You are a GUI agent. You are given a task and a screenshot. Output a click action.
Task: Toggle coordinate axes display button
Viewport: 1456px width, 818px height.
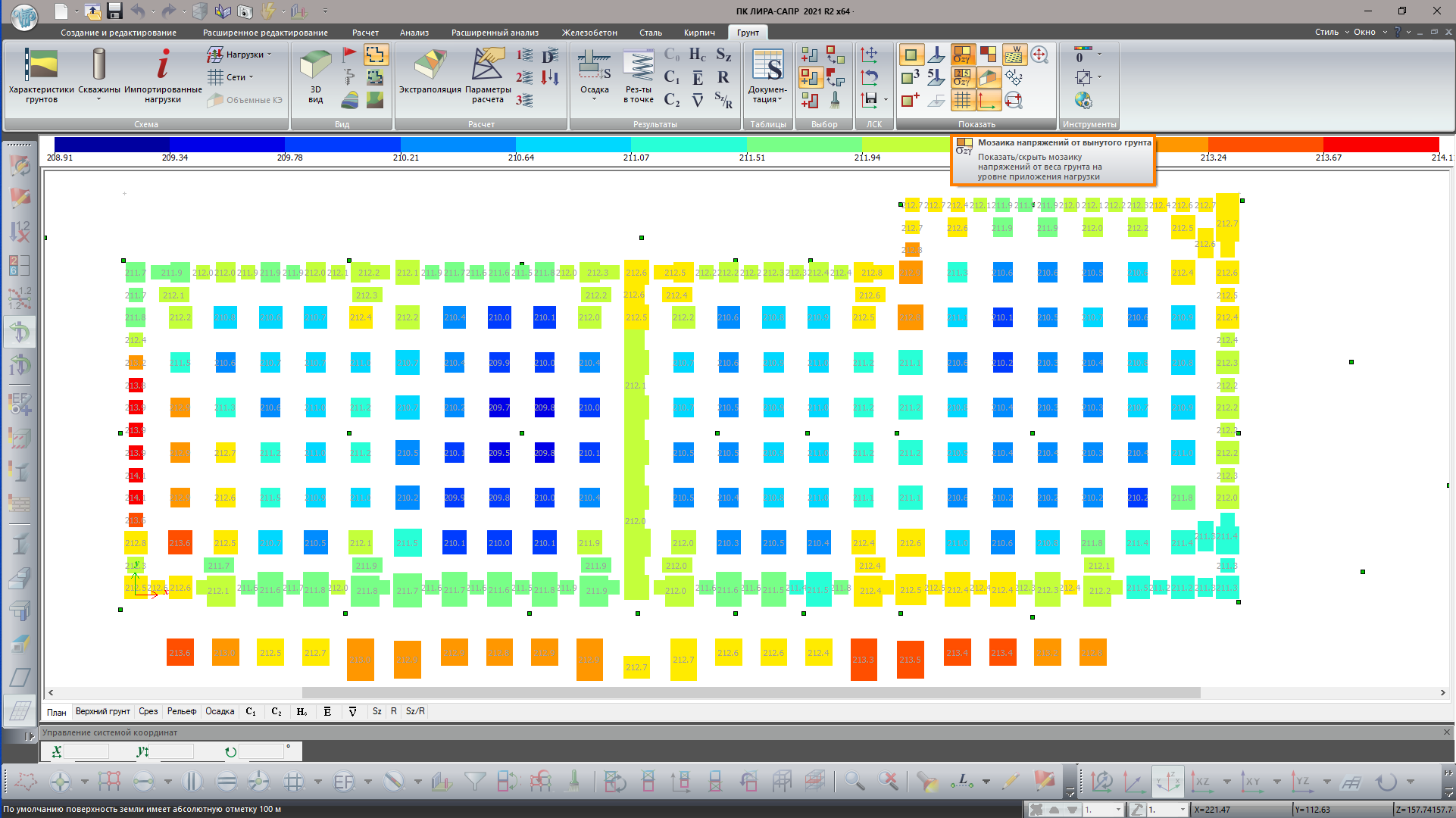coord(988,100)
